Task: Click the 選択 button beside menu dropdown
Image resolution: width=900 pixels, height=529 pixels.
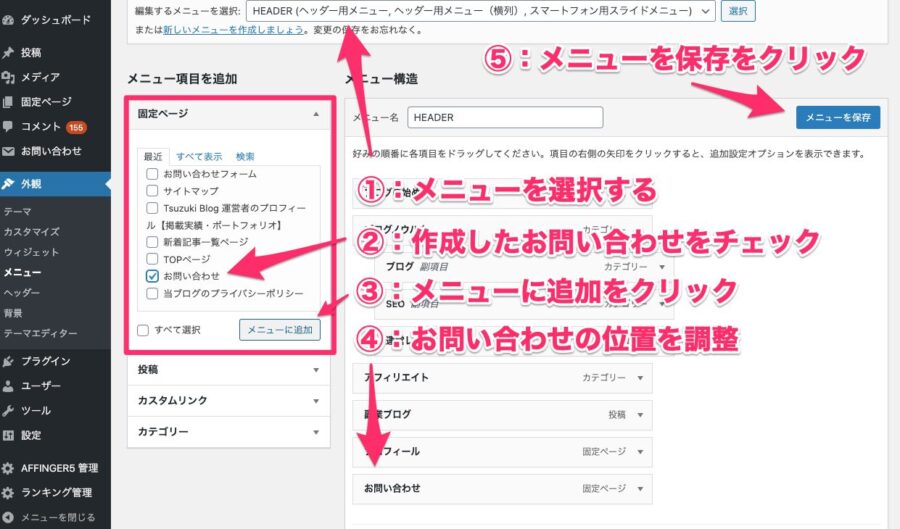Action: click(738, 11)
